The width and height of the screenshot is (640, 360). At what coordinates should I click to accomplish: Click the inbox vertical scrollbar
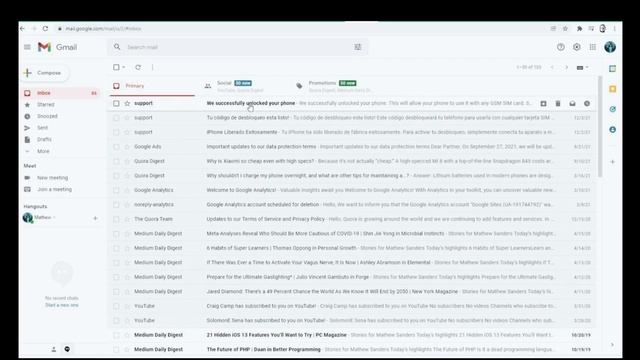coord(600,127)
